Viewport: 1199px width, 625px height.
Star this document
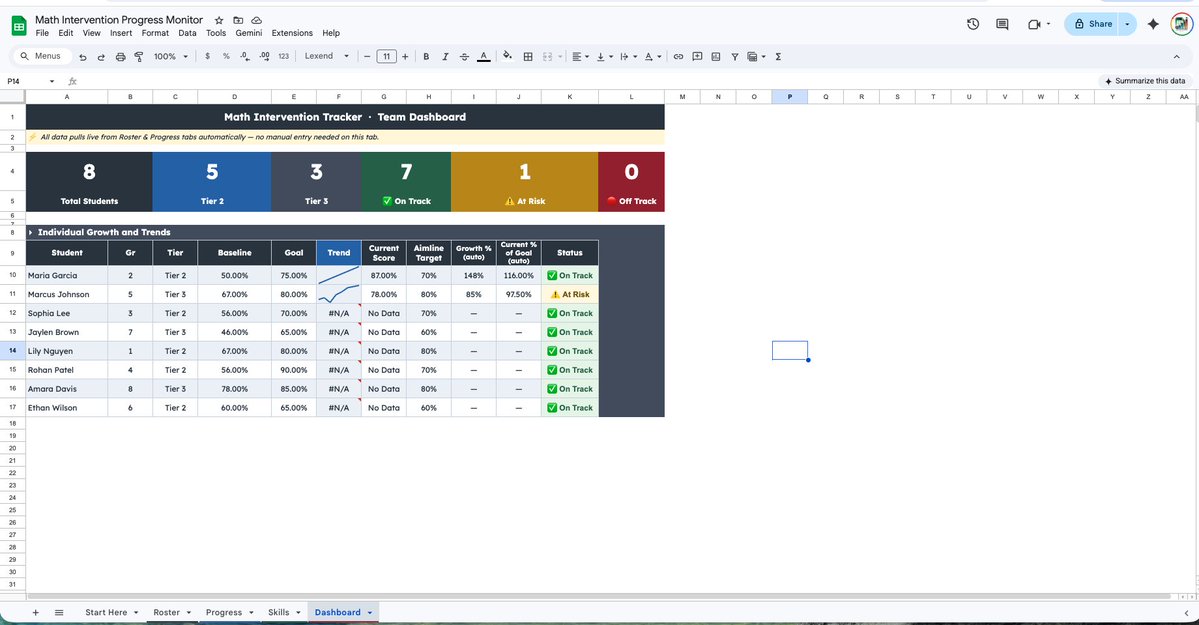[219, 21]
